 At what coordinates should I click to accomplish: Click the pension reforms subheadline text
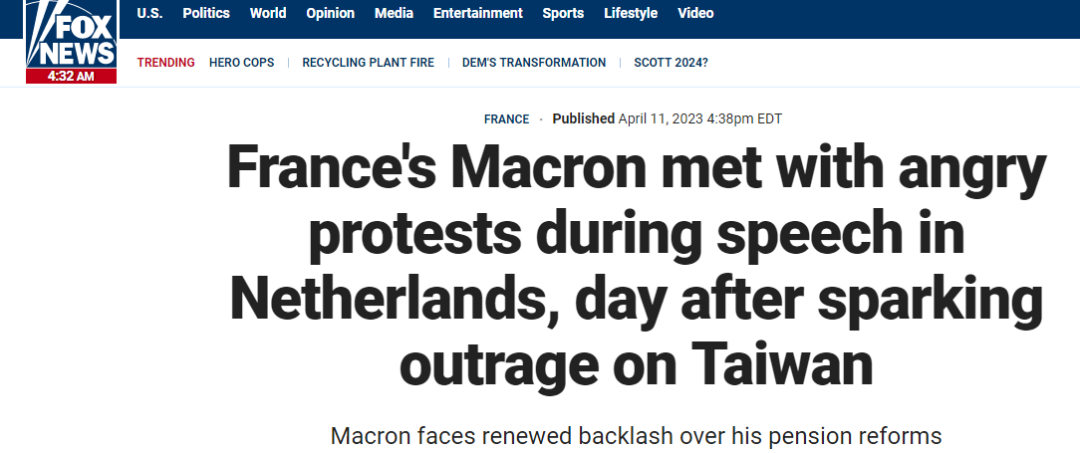pyautogui.click(x=636, y=437)
